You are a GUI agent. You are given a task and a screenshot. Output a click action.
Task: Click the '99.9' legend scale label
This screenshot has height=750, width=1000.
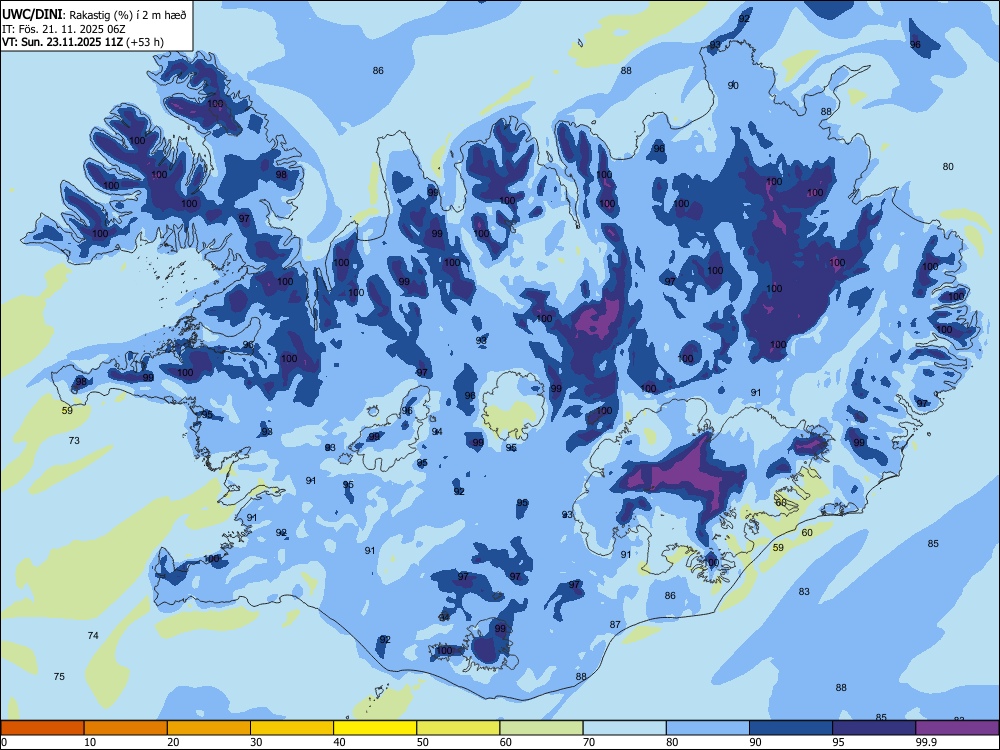pyautogui.click(x=926, y=742)
